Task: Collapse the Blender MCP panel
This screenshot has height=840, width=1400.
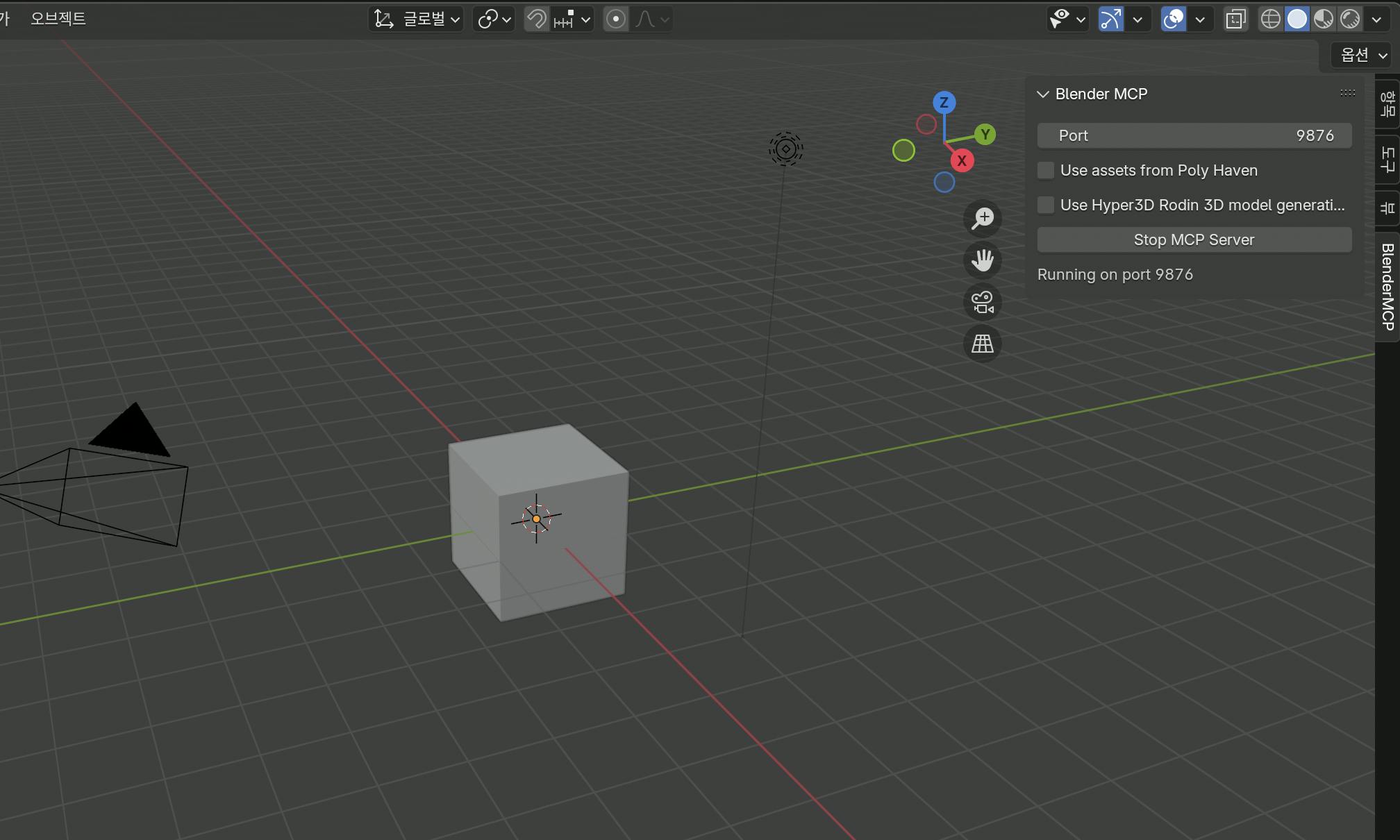Action: [x=1043, y=94]
